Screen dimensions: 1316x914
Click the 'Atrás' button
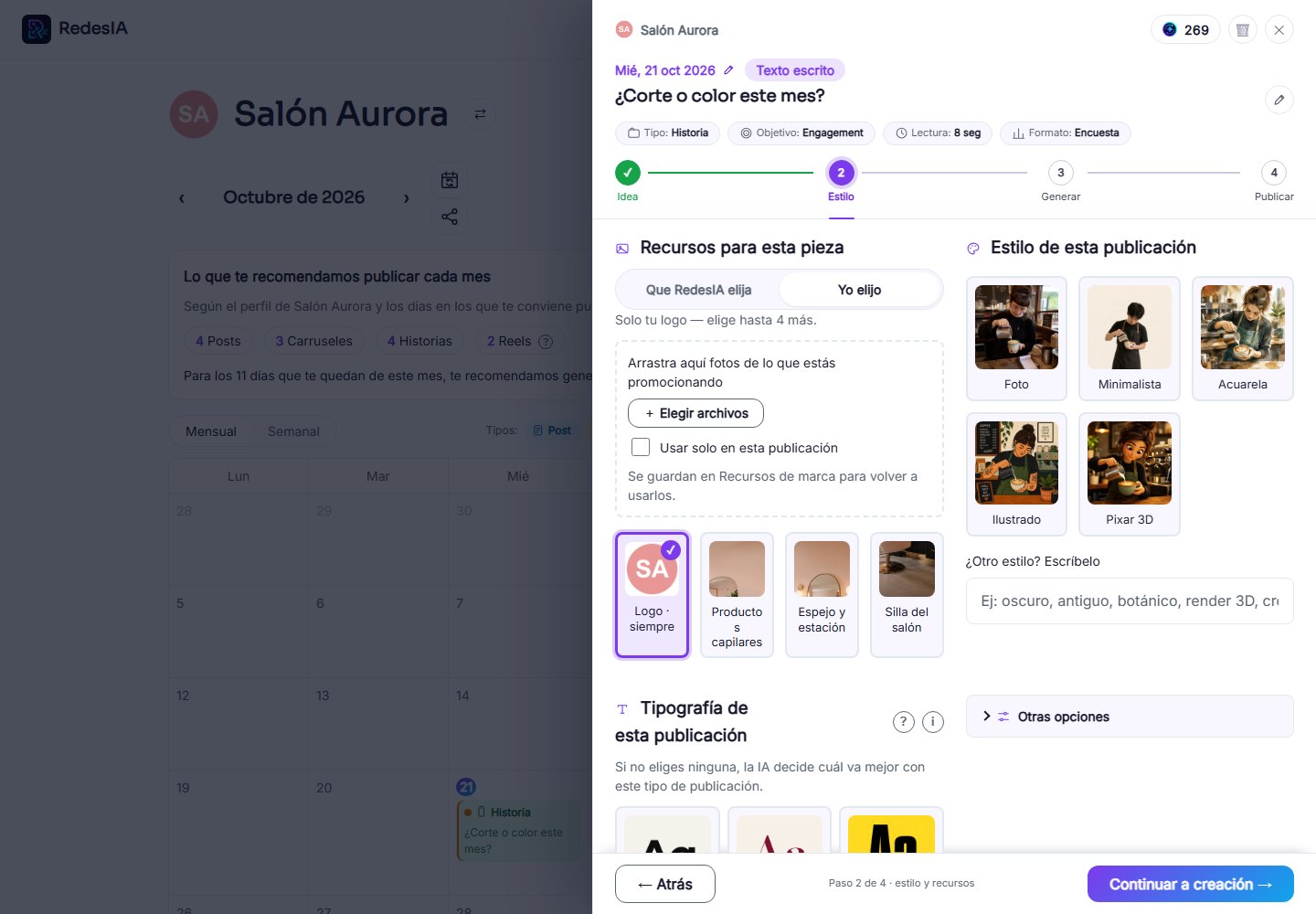click(x=665, y=884)
